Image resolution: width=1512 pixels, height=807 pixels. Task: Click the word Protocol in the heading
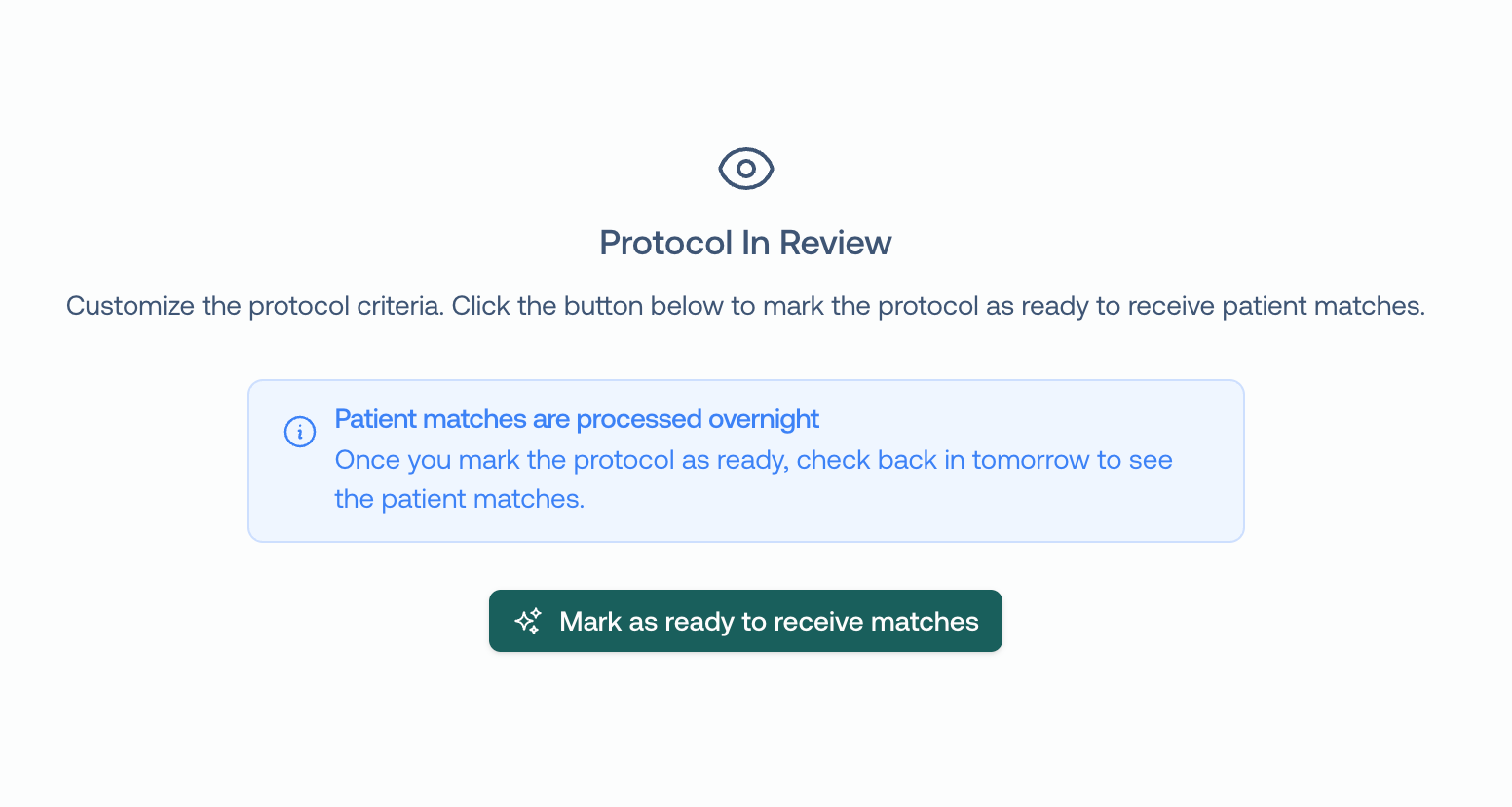pyautogui.click(x=666, y=243)
